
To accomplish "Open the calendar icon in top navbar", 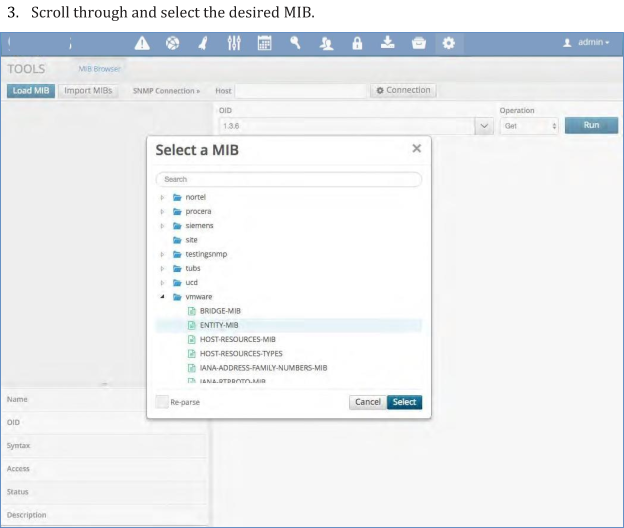I will pyautogui.click(x=265, y=43).
